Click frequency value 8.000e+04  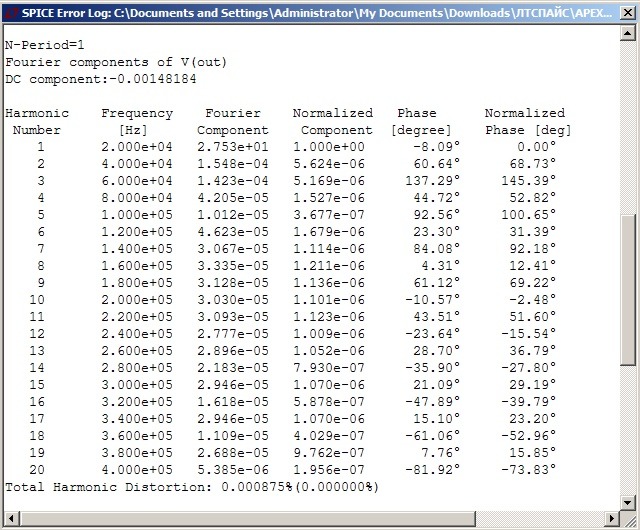click(x=137, y=198)
